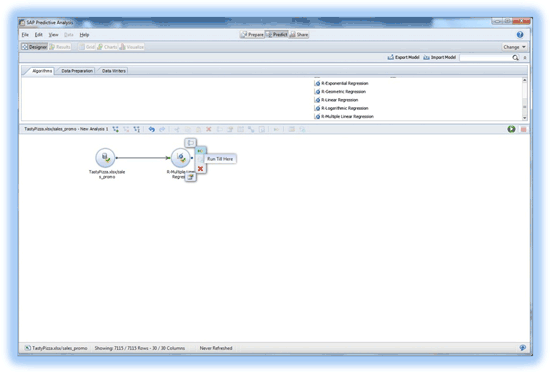
Task: Switch to the Predict mode
Action: point(277,34)
